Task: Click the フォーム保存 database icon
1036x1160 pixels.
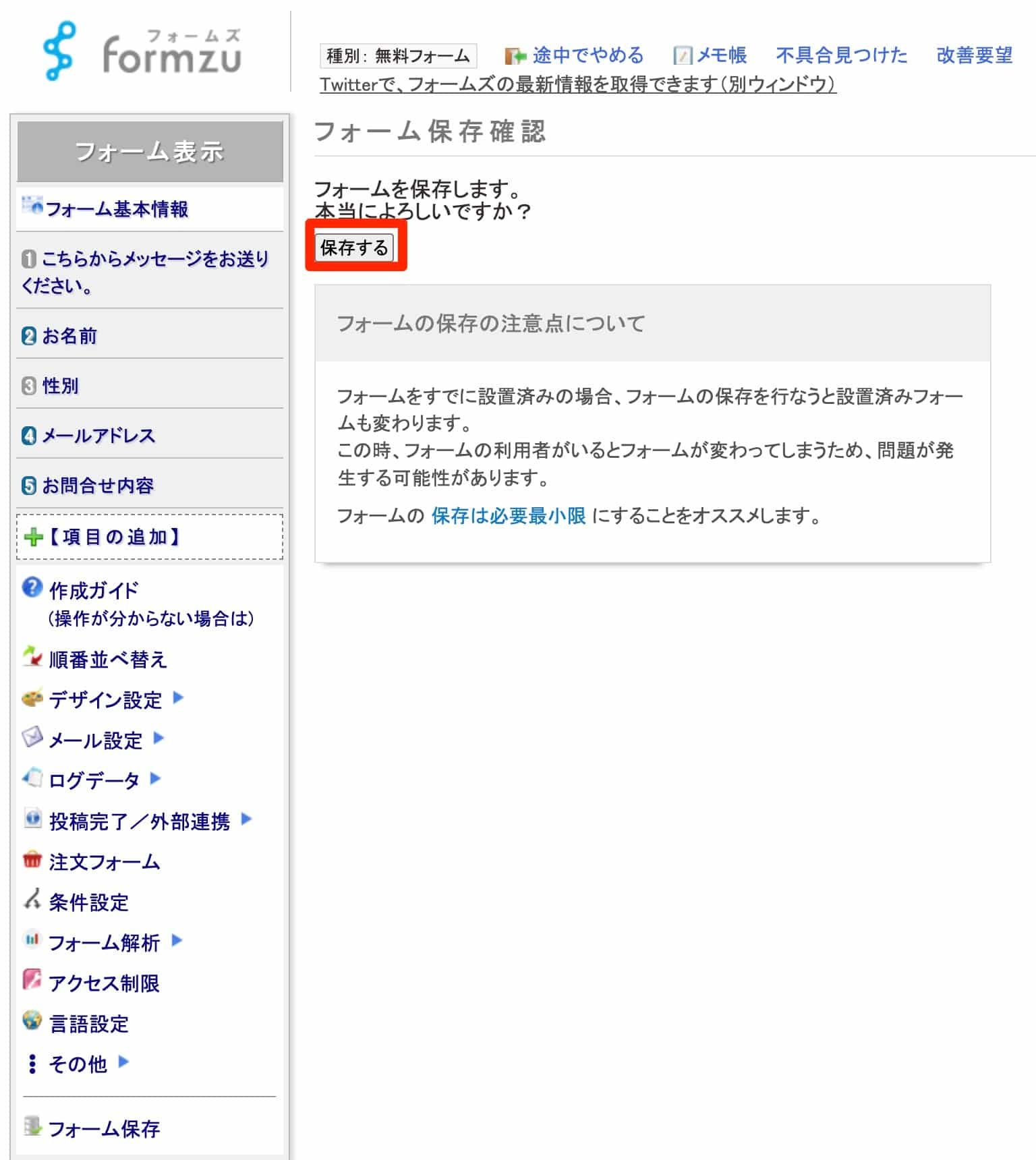Action: [32, 1126]
